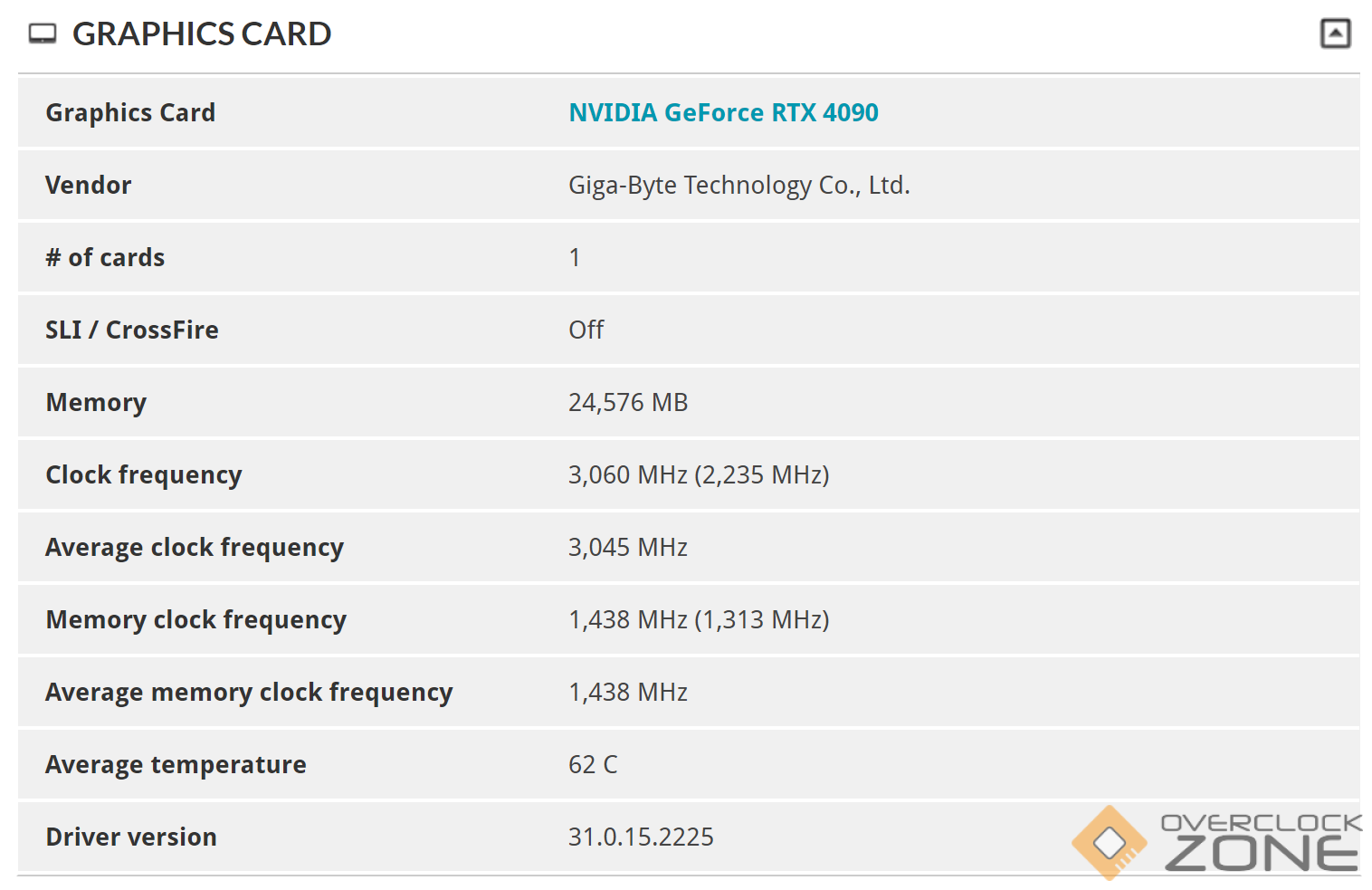The width and height of the screenshot is (1372, 890).
Task: Click the SLI / CrossFire 'Off' value
Action: (586, 330)
